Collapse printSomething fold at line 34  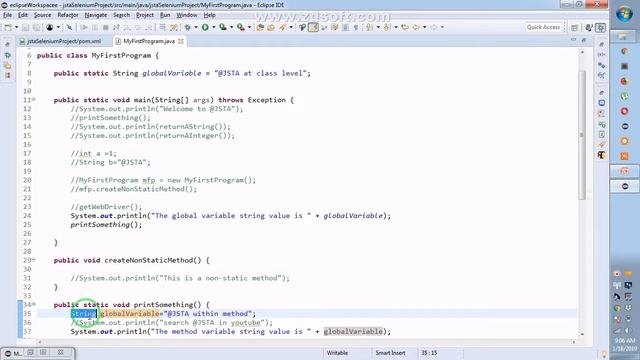point(34,304)
